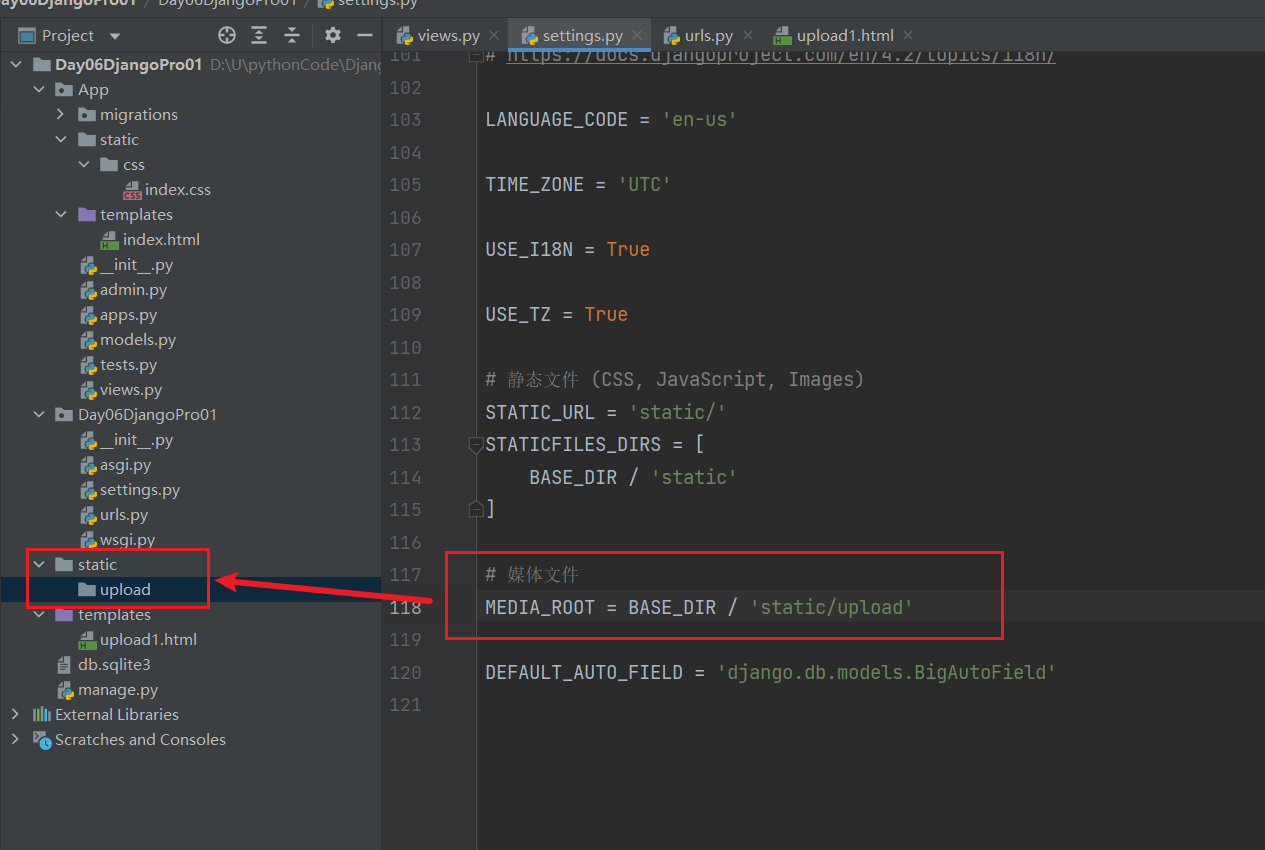1265x850 pixels.
Task: Expand the migrations folder
Action: pyautogui.click(x=61, y=115)
